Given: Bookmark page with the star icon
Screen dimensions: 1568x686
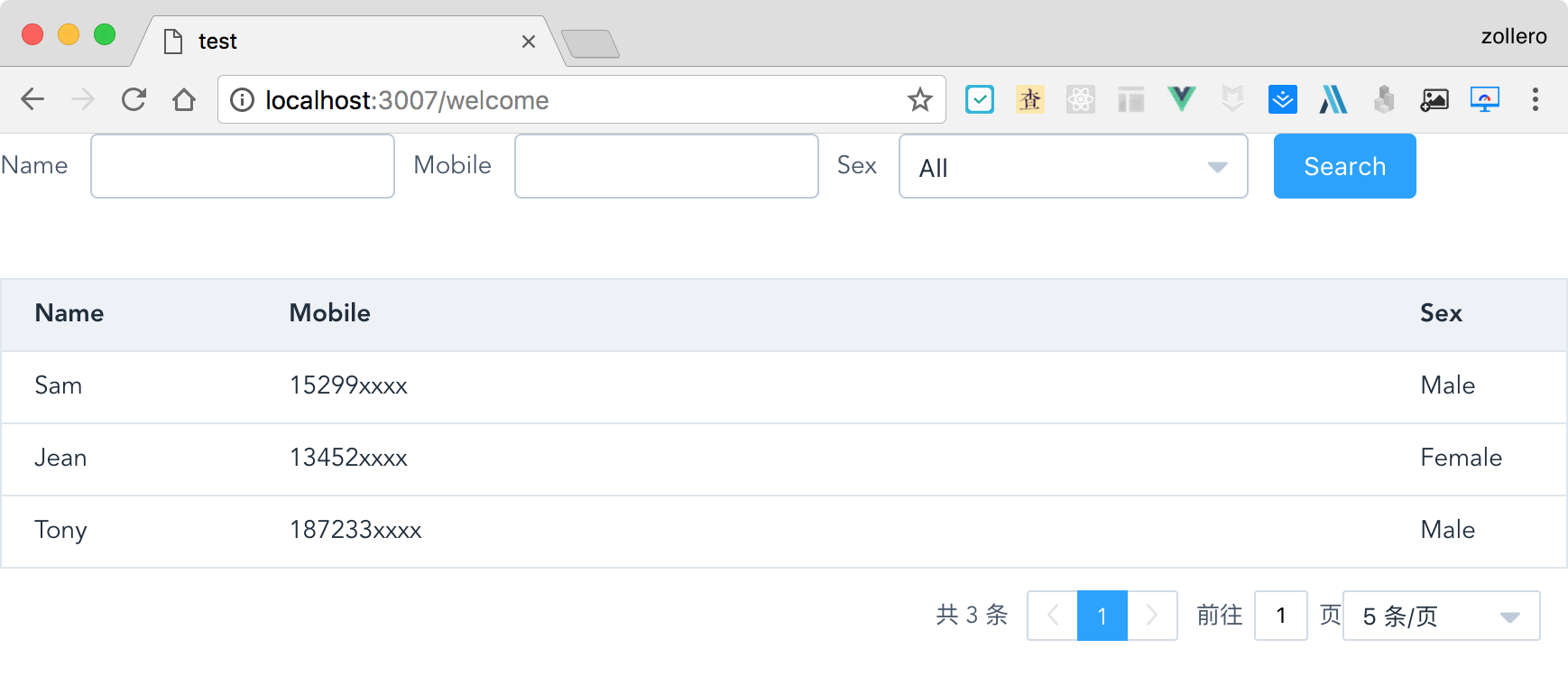Looking at the screenshot, I should point(919,99).
